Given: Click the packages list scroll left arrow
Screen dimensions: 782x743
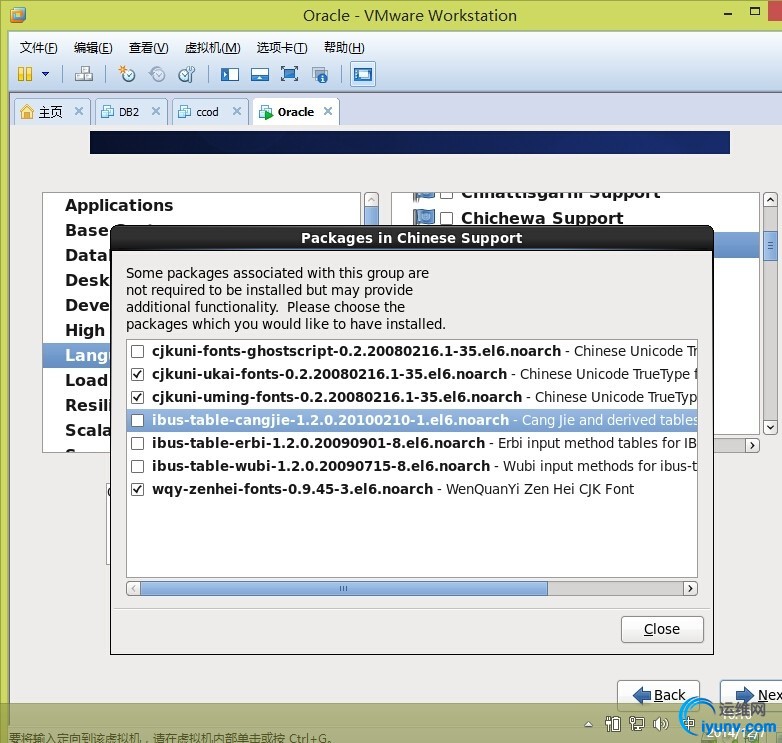Looking at the screenshot, I should tap(133, 588).
